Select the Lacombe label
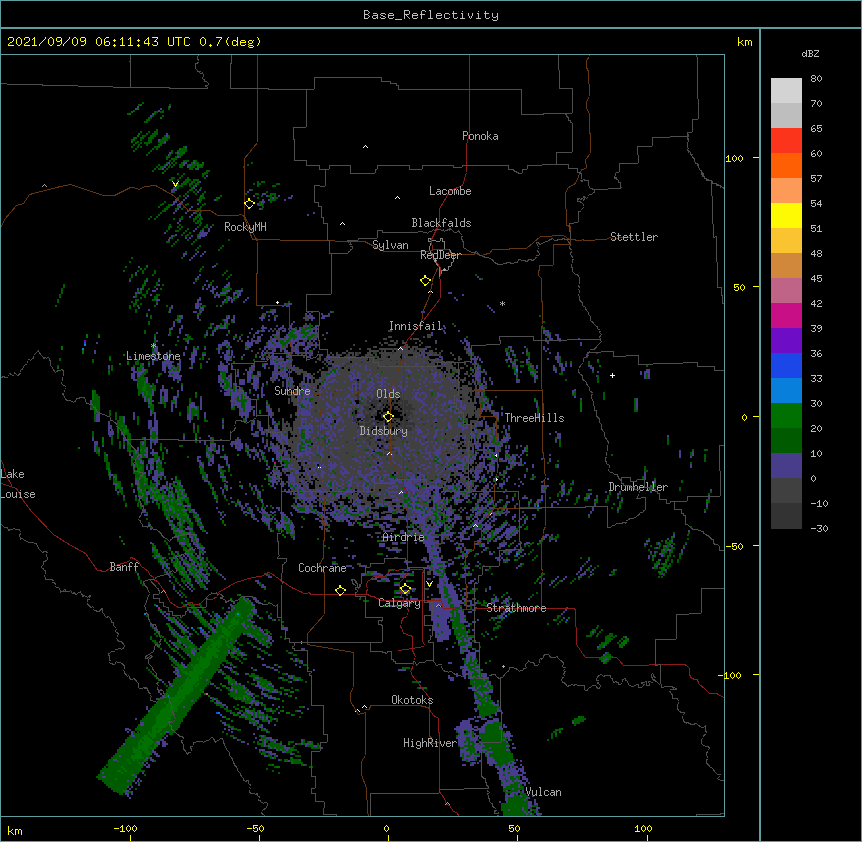 (x=450, y=191)
